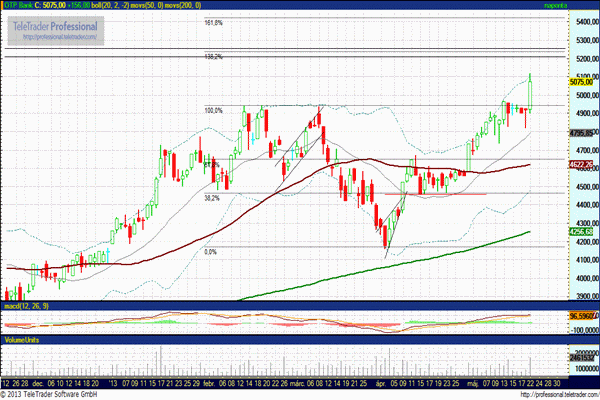
Task: Click the 5400,00 price axis label
Action: click(587, 22)
